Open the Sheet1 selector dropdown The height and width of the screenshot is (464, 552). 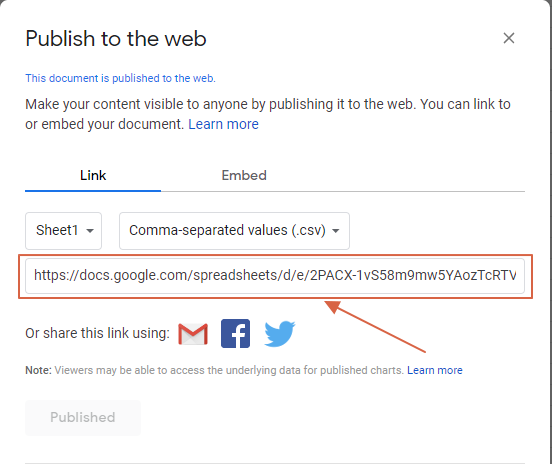[63, 231]
